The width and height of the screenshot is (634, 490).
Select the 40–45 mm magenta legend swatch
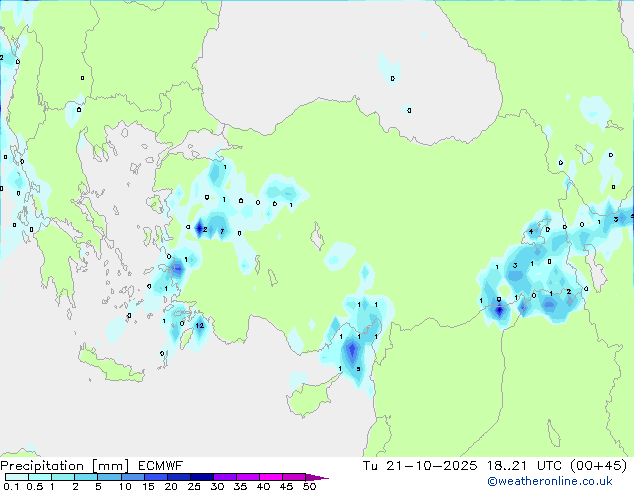tap(271, 477)
